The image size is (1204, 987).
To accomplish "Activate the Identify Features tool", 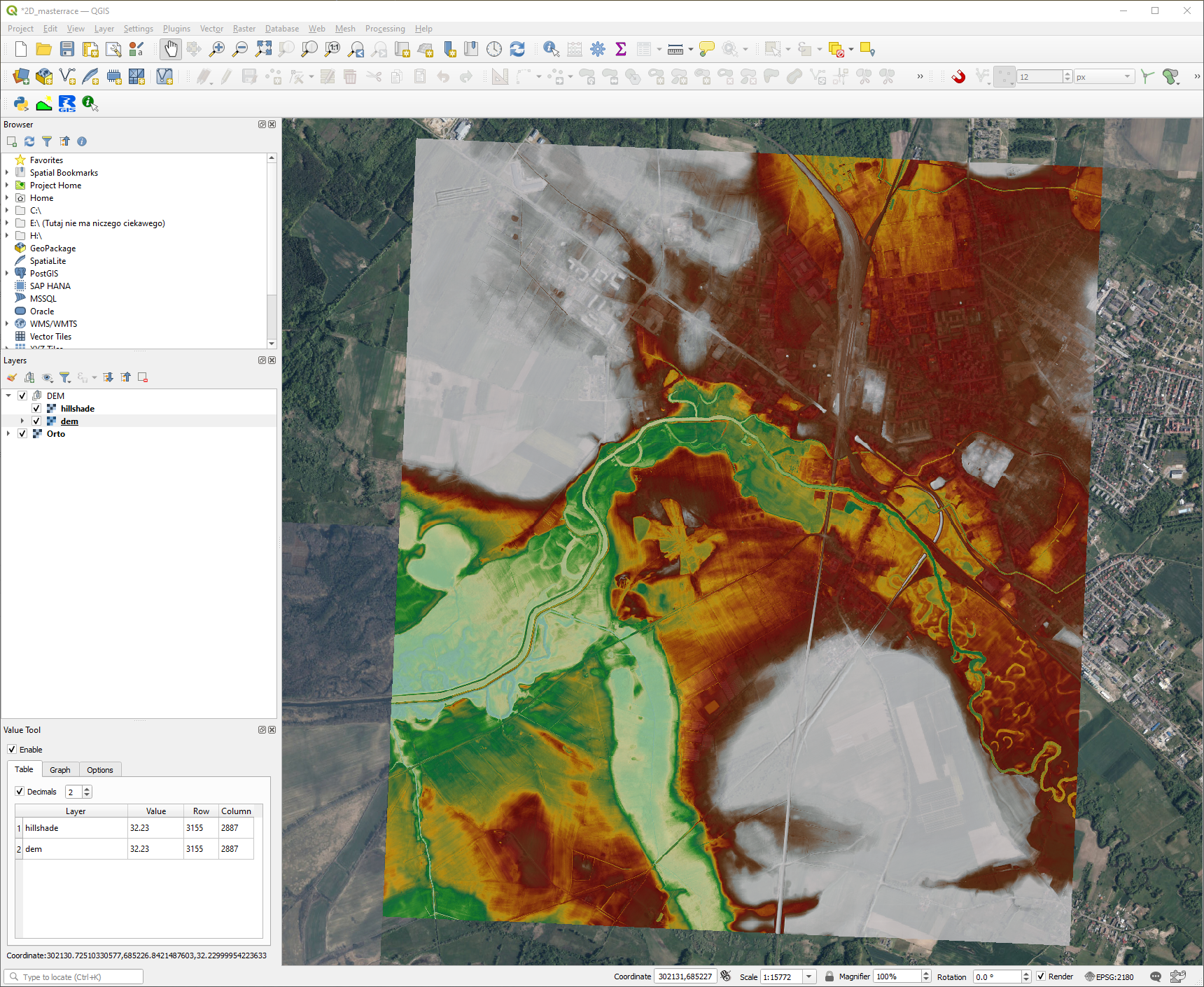I will tap(551, 49).
